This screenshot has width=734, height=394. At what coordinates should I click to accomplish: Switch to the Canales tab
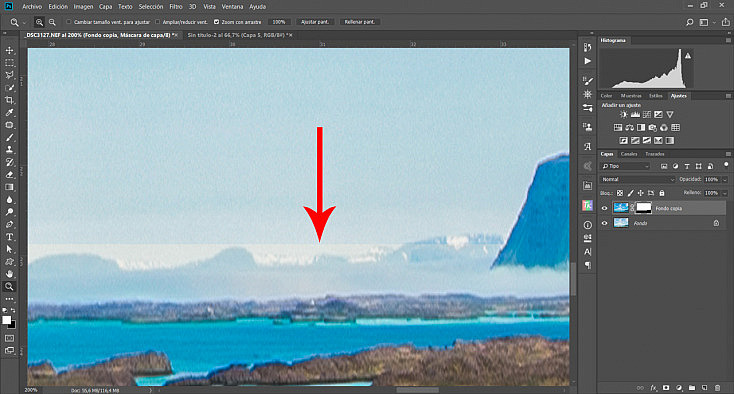[x=629, y=154]
